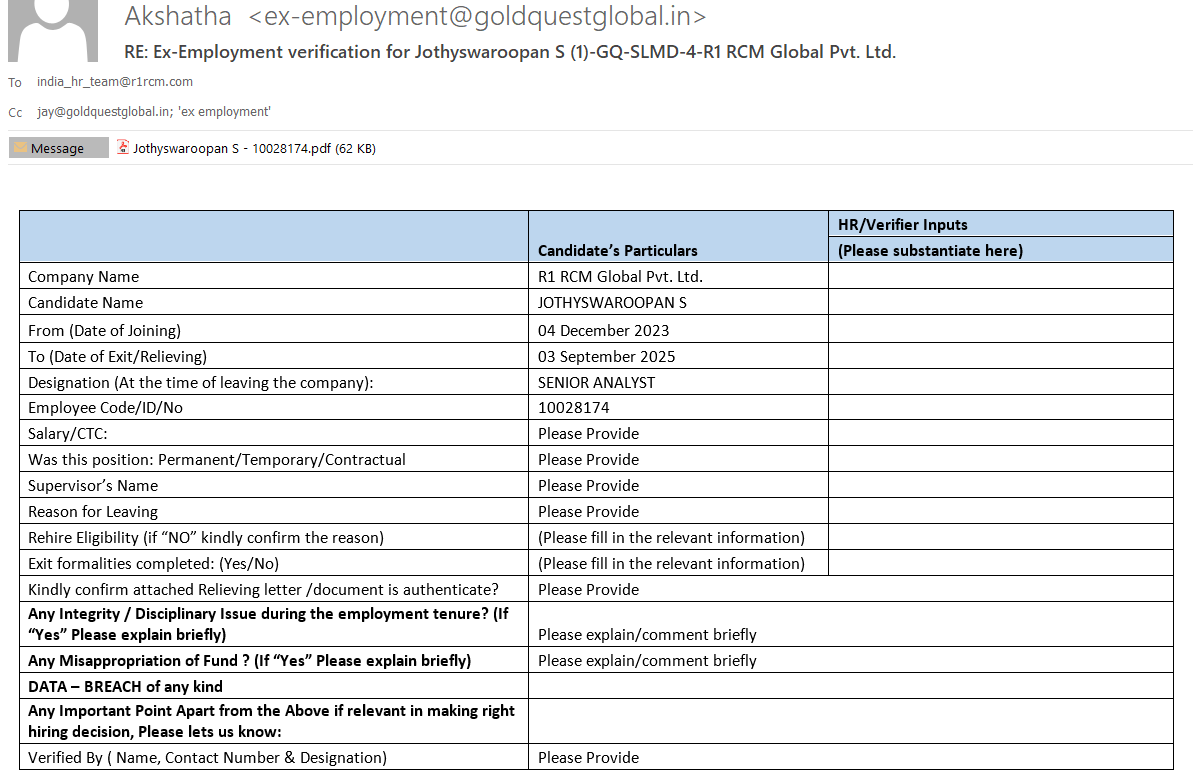
Task: Click 'Please Provide' in Verified By row
Action: (x=588, y=757)
